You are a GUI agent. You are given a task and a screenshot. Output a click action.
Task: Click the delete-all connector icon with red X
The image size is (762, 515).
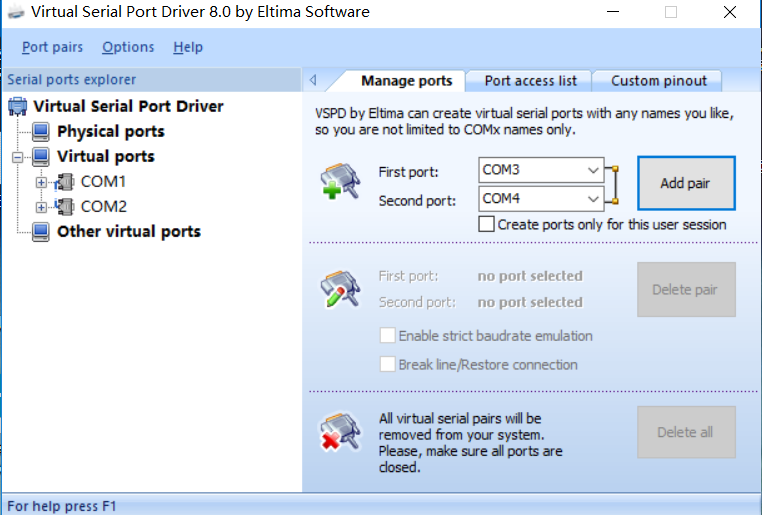pos(340,431)
